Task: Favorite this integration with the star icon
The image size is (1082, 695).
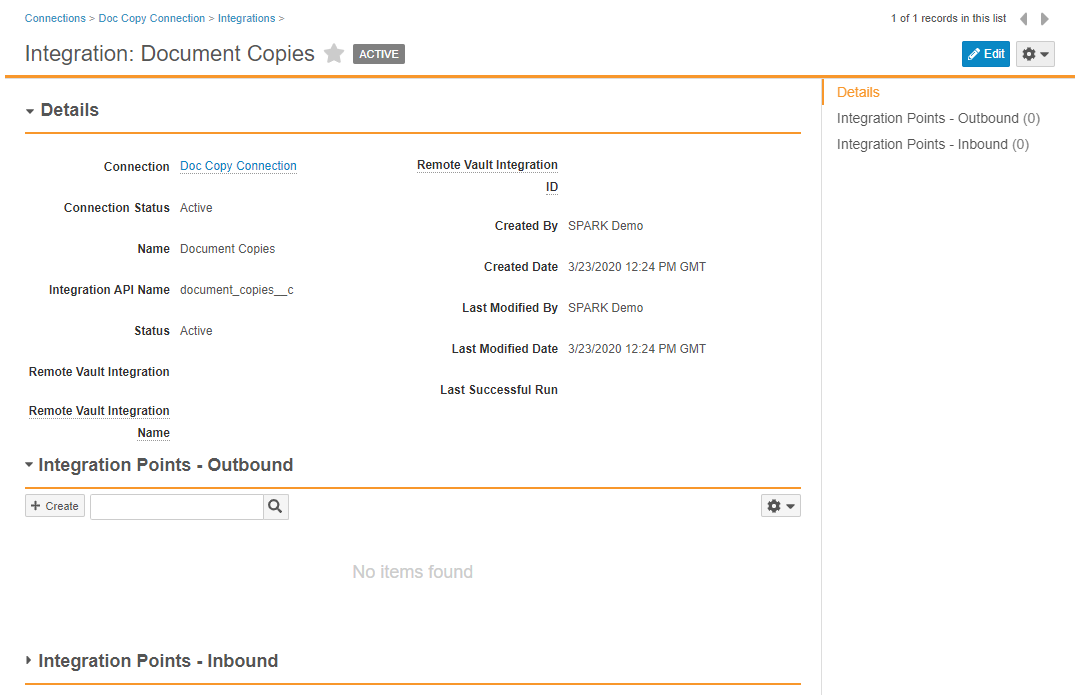Action: pos(334,53)
